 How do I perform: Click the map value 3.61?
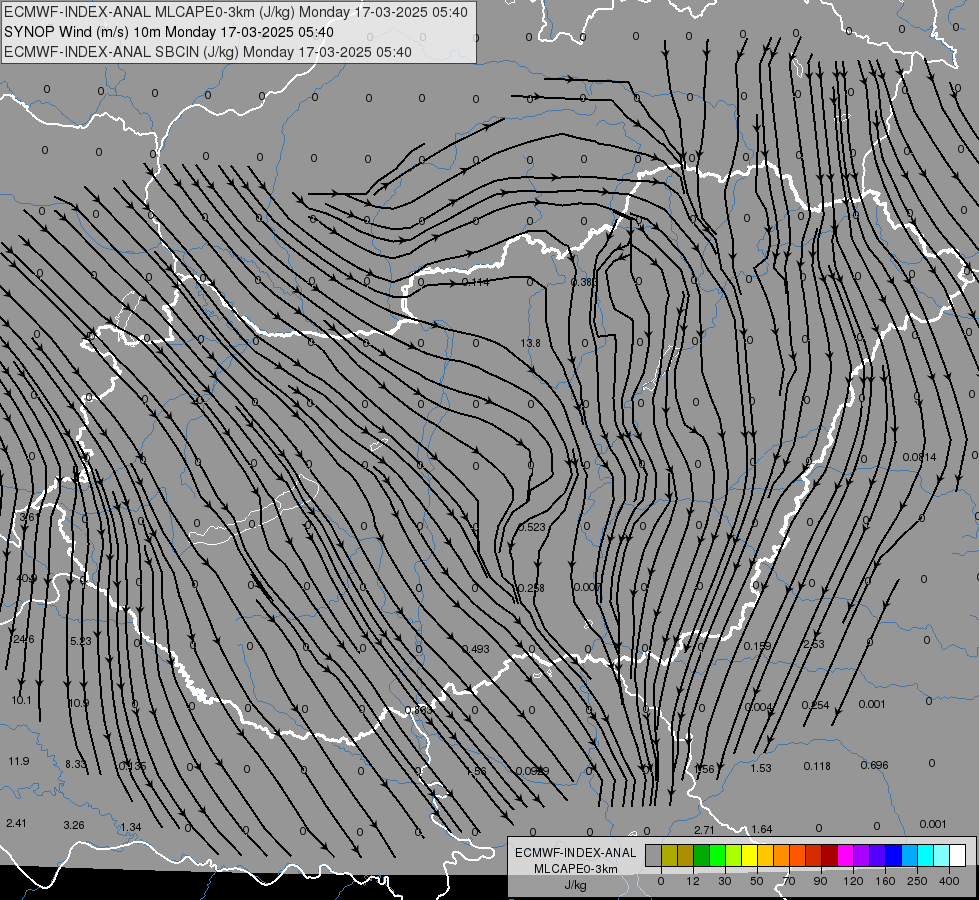point(28,517)
